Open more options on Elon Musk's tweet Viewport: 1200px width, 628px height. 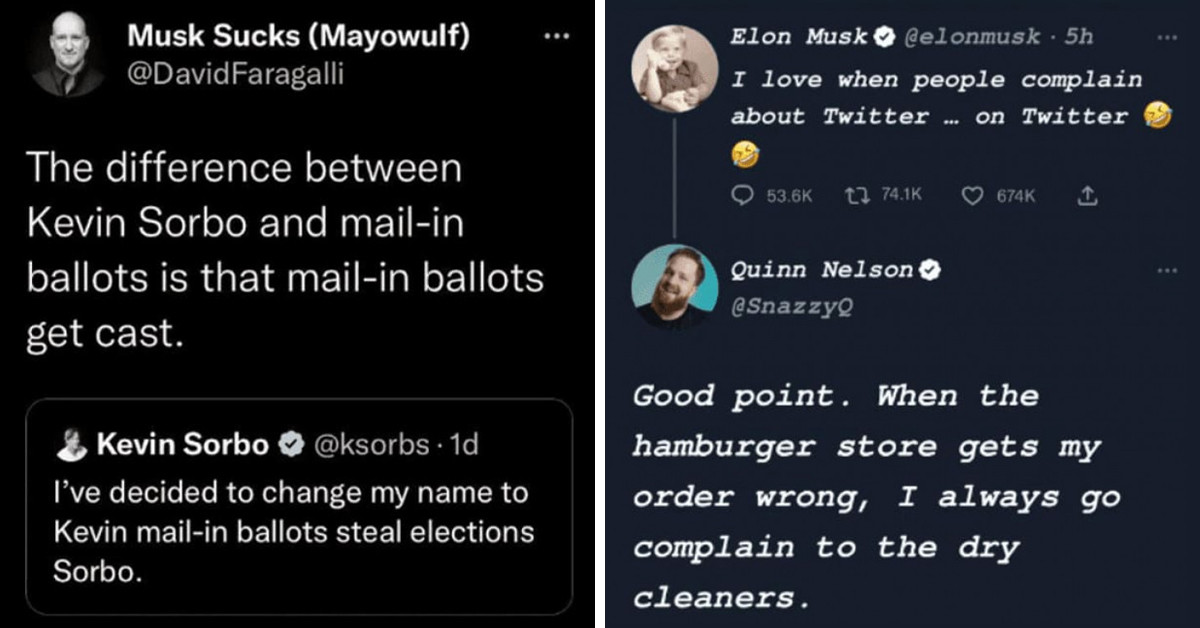[x=1165, y=38]
